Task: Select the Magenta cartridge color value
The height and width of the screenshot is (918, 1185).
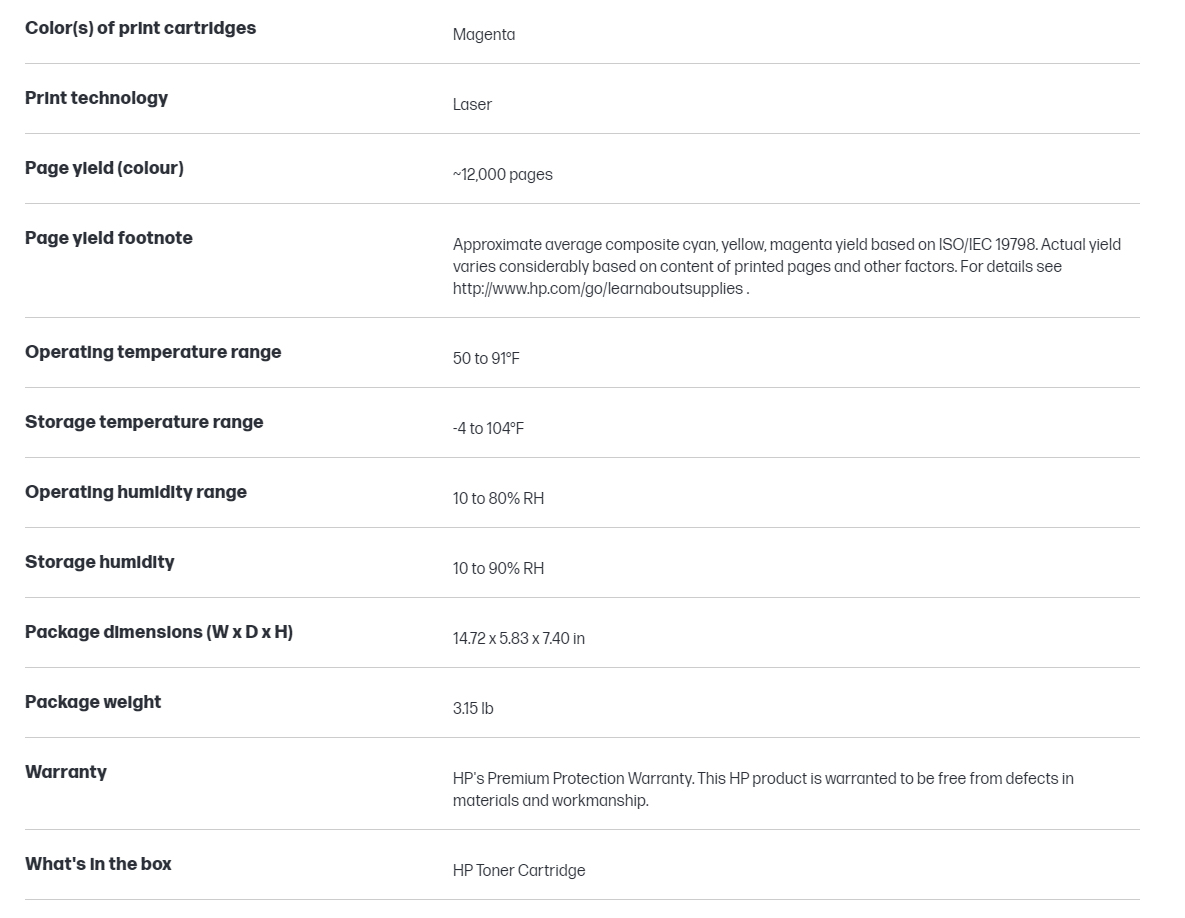Action: 484,35
